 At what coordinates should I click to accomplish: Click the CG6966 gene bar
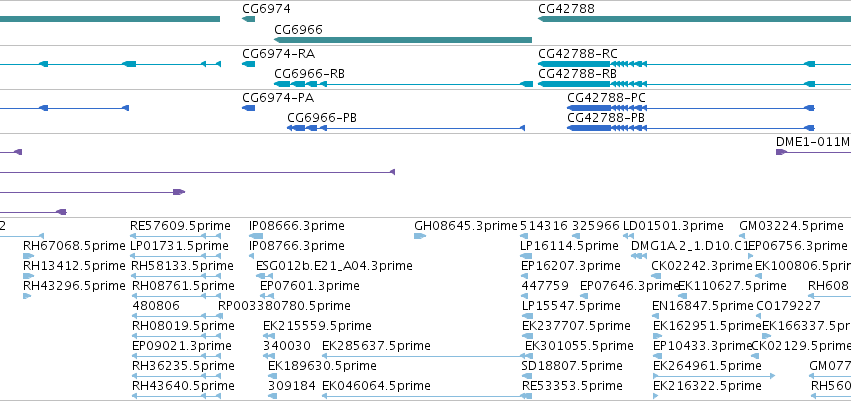pyautogui.click(x=403, y=40)
